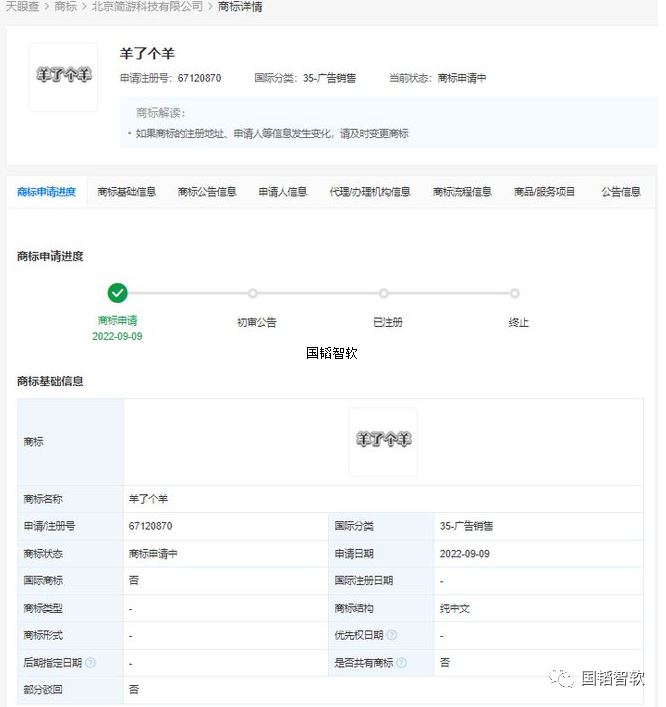
Task: Click the 羊了个羊 title heading
Action: [147, 54]
